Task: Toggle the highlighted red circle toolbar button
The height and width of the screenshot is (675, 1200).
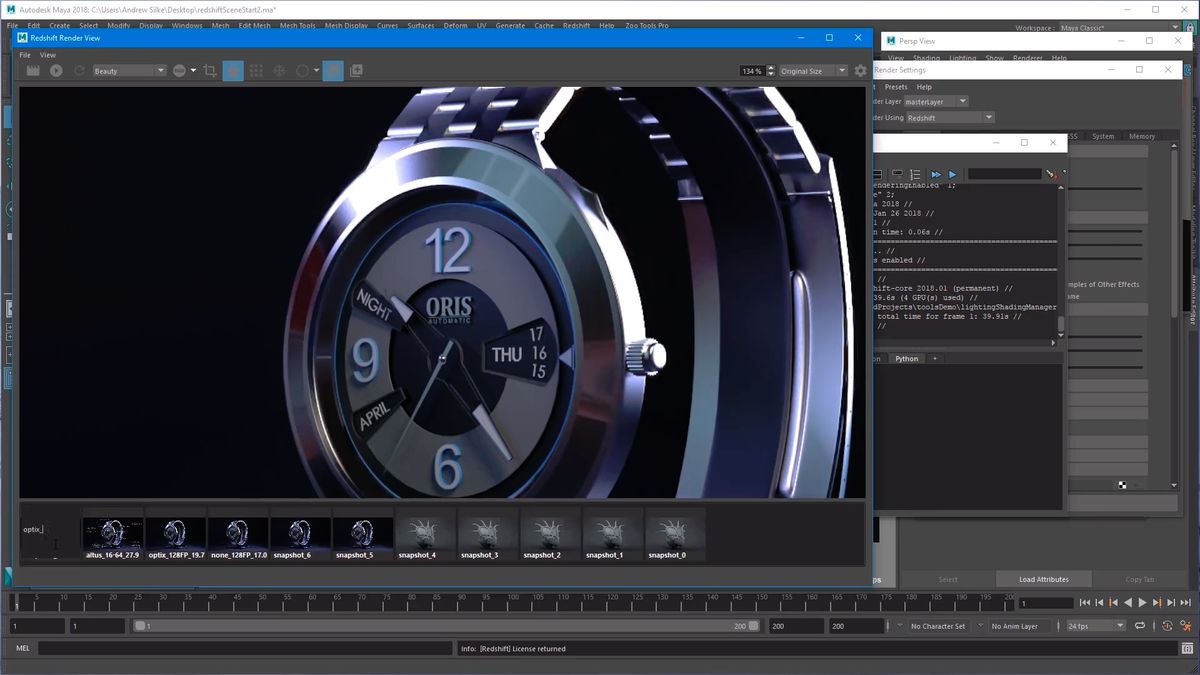Action: tap(233, 71)
